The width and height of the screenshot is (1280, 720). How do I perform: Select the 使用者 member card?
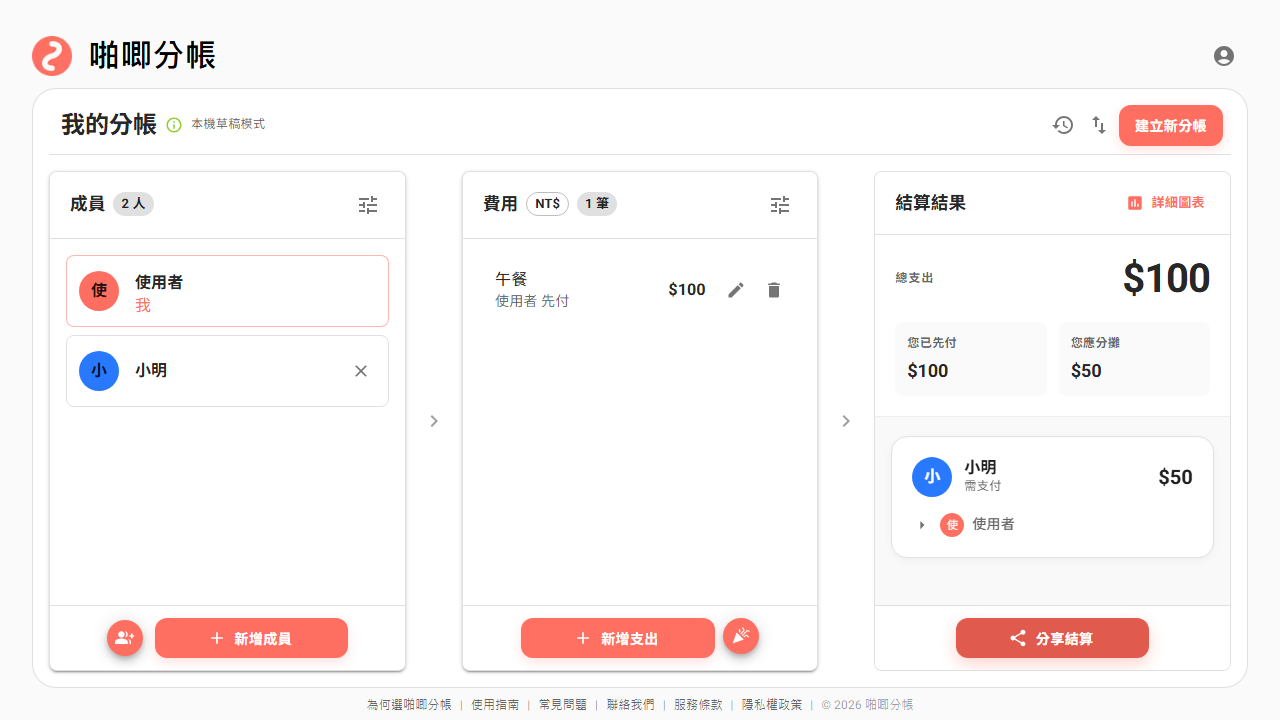227,291
